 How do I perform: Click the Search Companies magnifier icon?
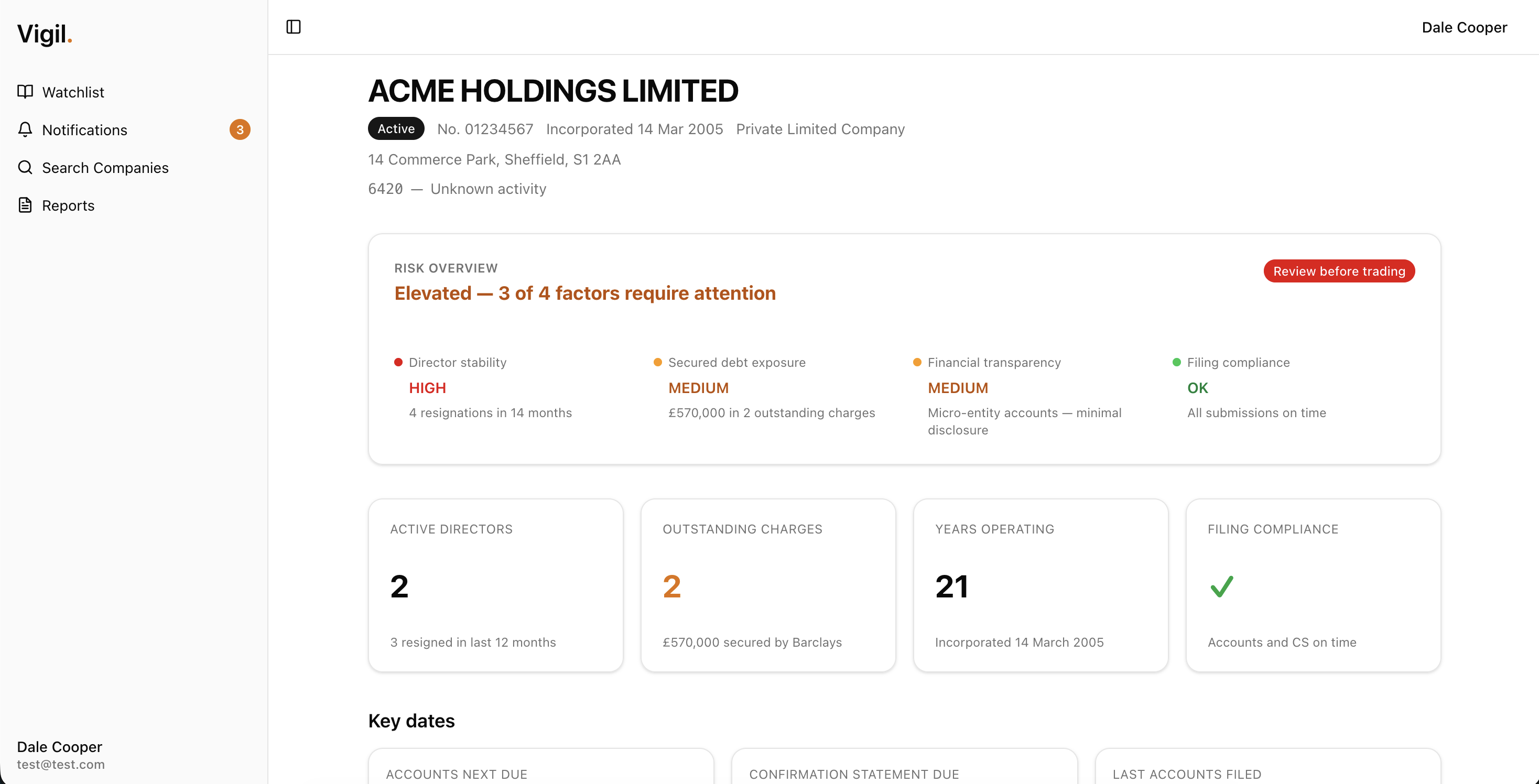click(x=25, y=167)
